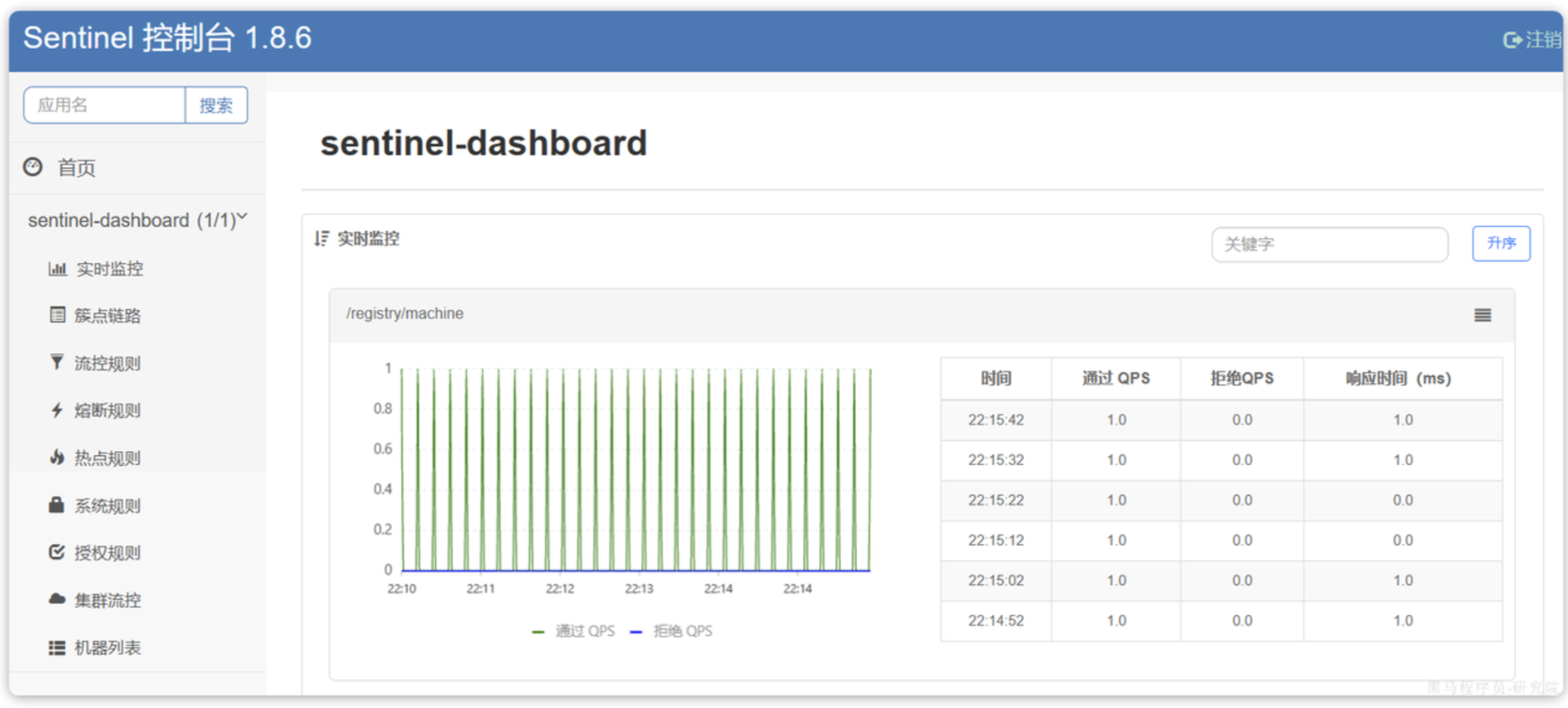Open 授权规则 menu item
This screenshot has width=1568, height=708.
click(x=108, y=553)
